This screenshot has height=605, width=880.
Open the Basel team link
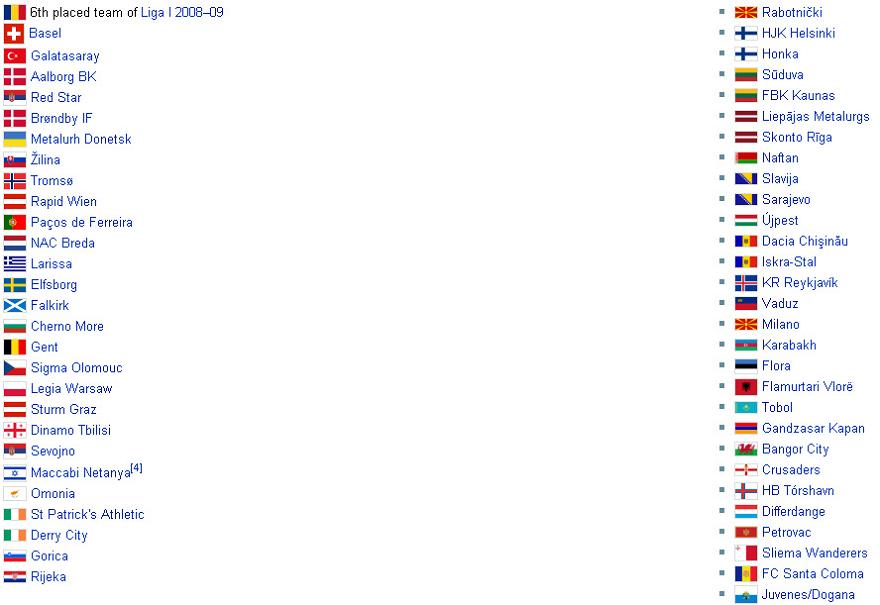45,33
